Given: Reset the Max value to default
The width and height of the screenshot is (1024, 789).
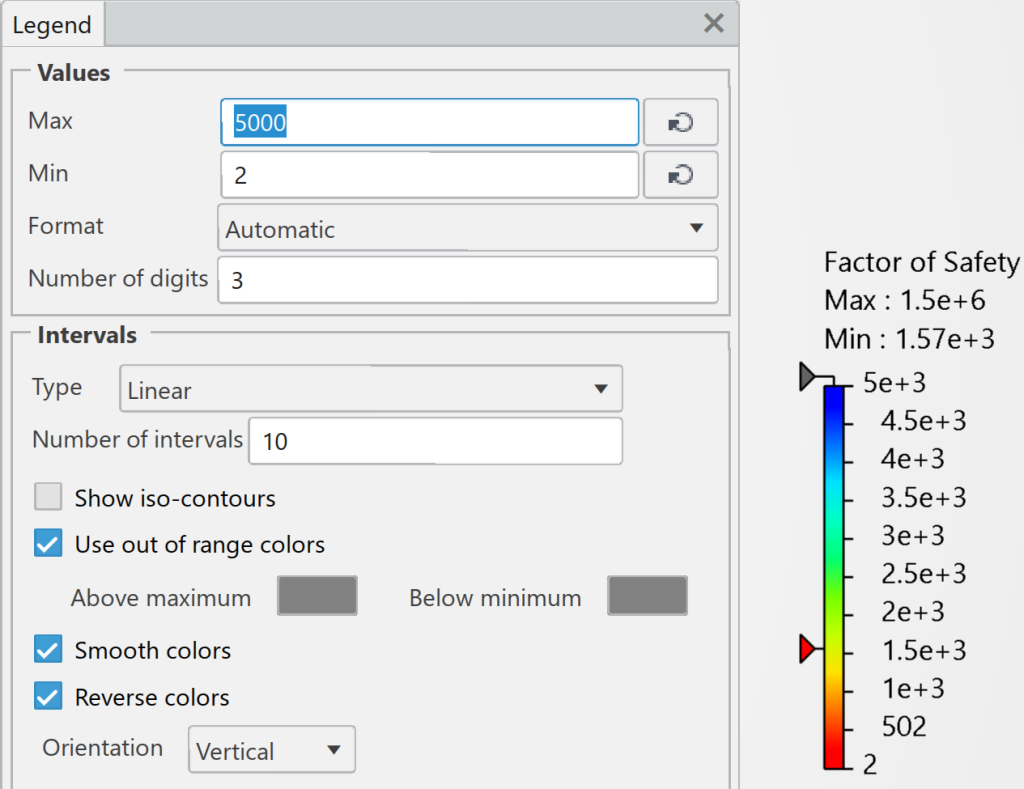Looking at the screenshot, I should click(x=680, y=122).
